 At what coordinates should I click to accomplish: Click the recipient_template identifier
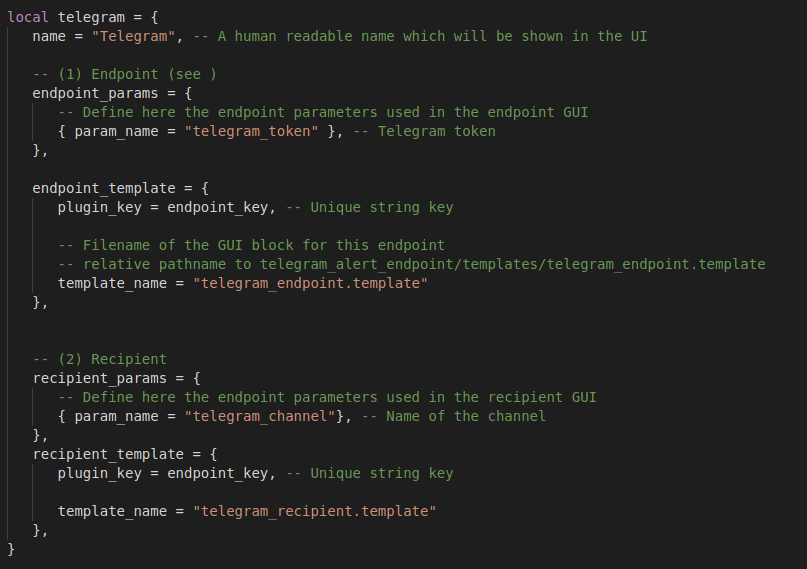(x=108, y=454)
